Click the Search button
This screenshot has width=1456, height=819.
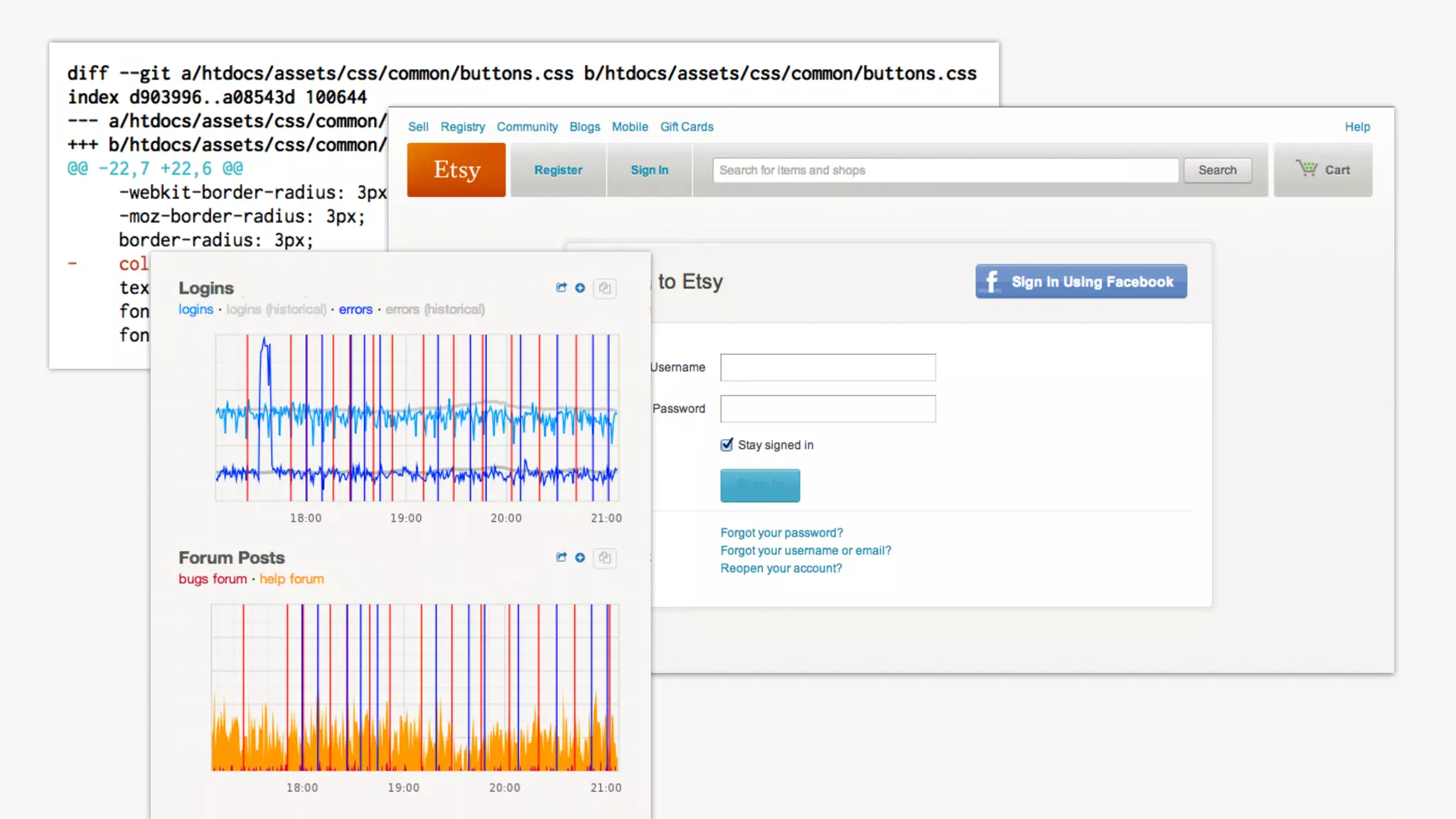pos(1217,170)
